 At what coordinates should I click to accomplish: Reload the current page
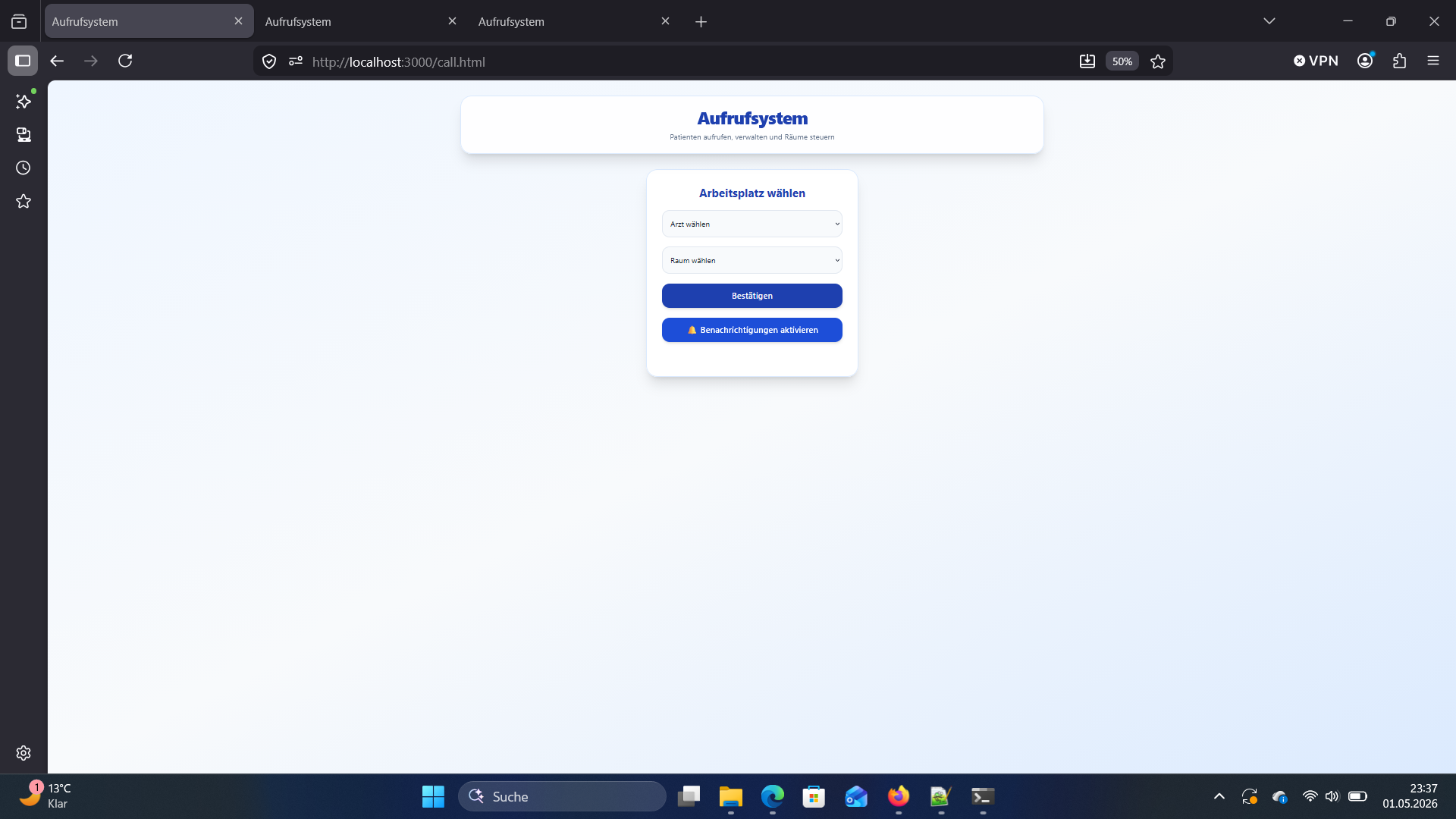click(125, 61)
